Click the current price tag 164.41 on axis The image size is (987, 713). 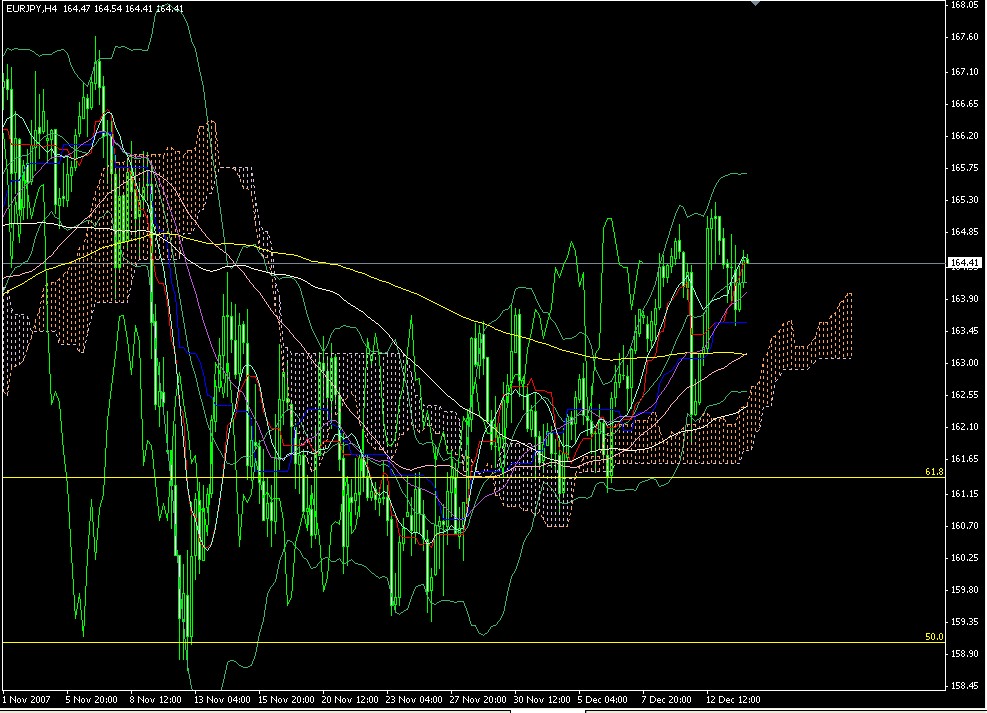964,262
